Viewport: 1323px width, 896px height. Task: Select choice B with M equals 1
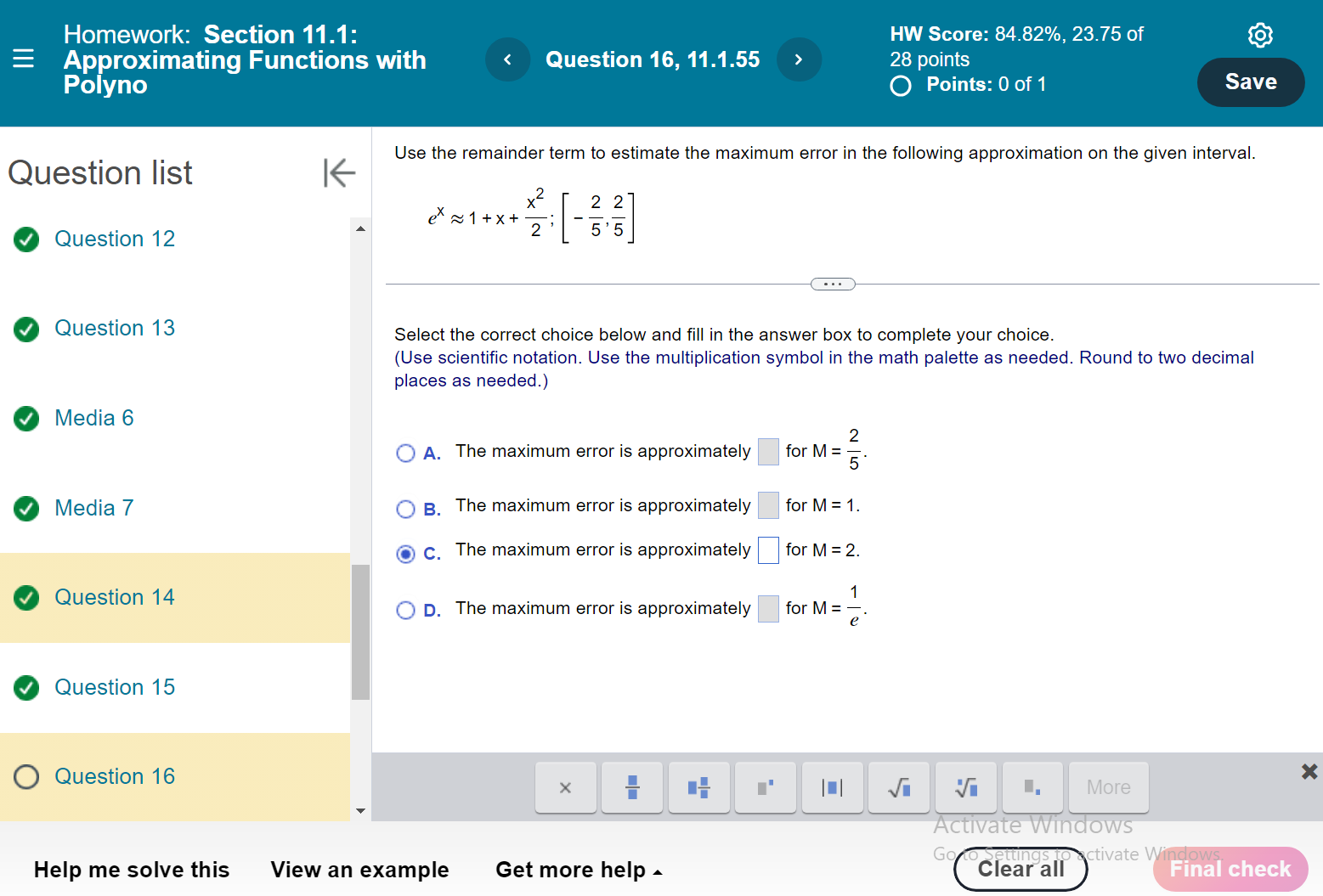coord(405,509)
